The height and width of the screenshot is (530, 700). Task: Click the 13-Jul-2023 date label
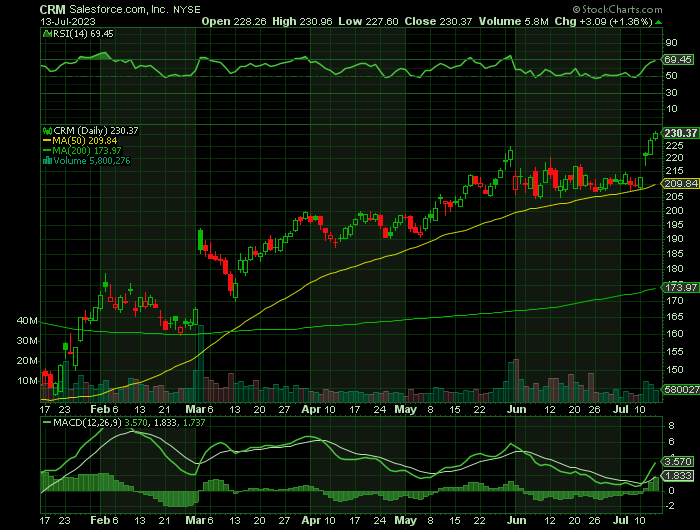point(67,21)
